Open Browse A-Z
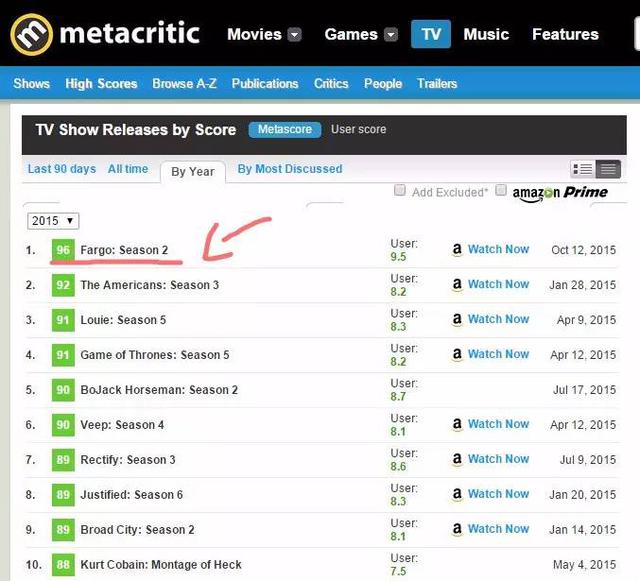This screenshot has height=581, width=640. click(184, 84)
